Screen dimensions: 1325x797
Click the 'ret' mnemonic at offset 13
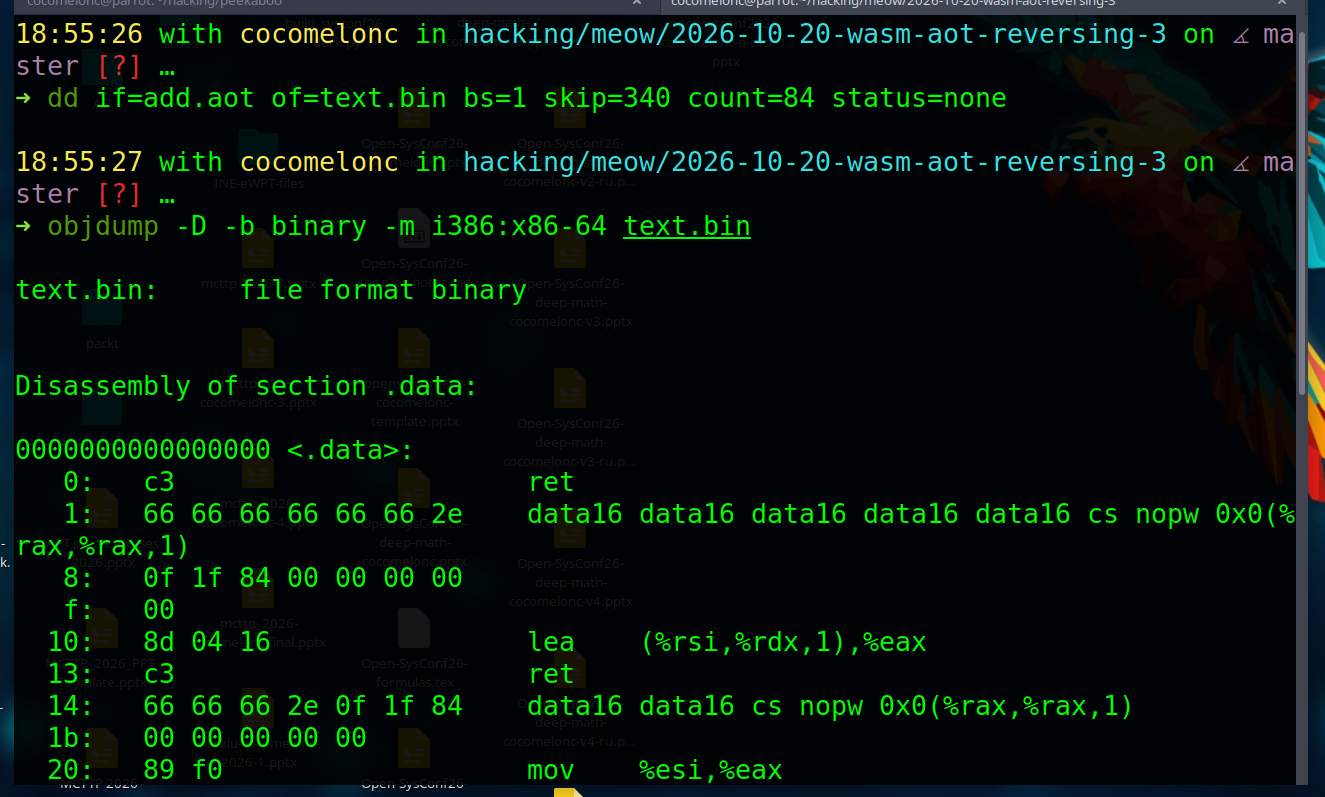point(551,674)
